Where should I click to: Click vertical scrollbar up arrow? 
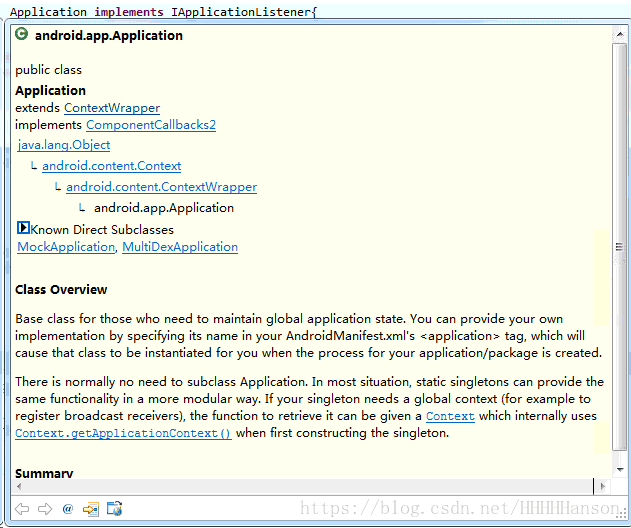[620, 35]
